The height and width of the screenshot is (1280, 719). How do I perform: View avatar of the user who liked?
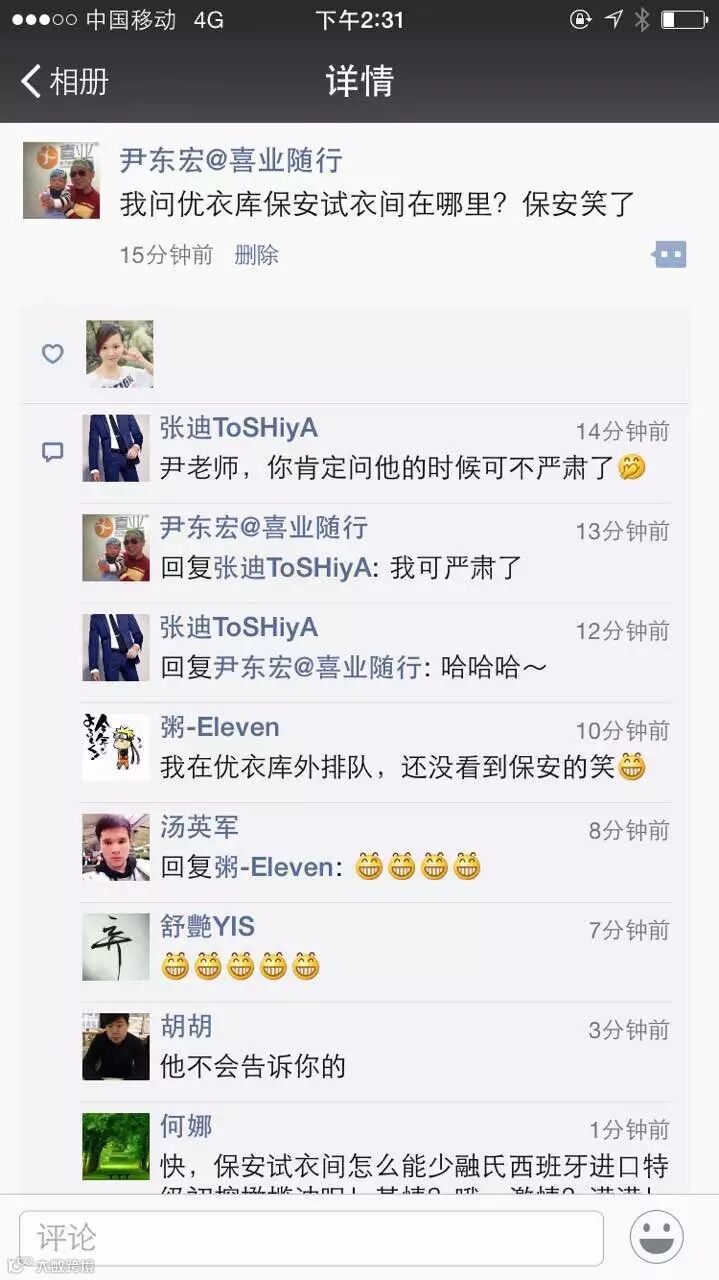click(120, 354)
